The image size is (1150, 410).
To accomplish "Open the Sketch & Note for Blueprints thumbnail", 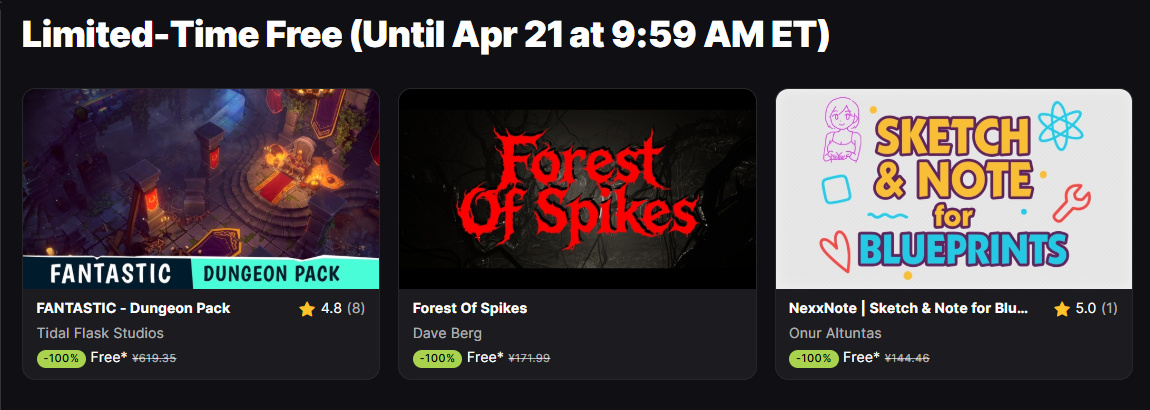I will 953,188.
